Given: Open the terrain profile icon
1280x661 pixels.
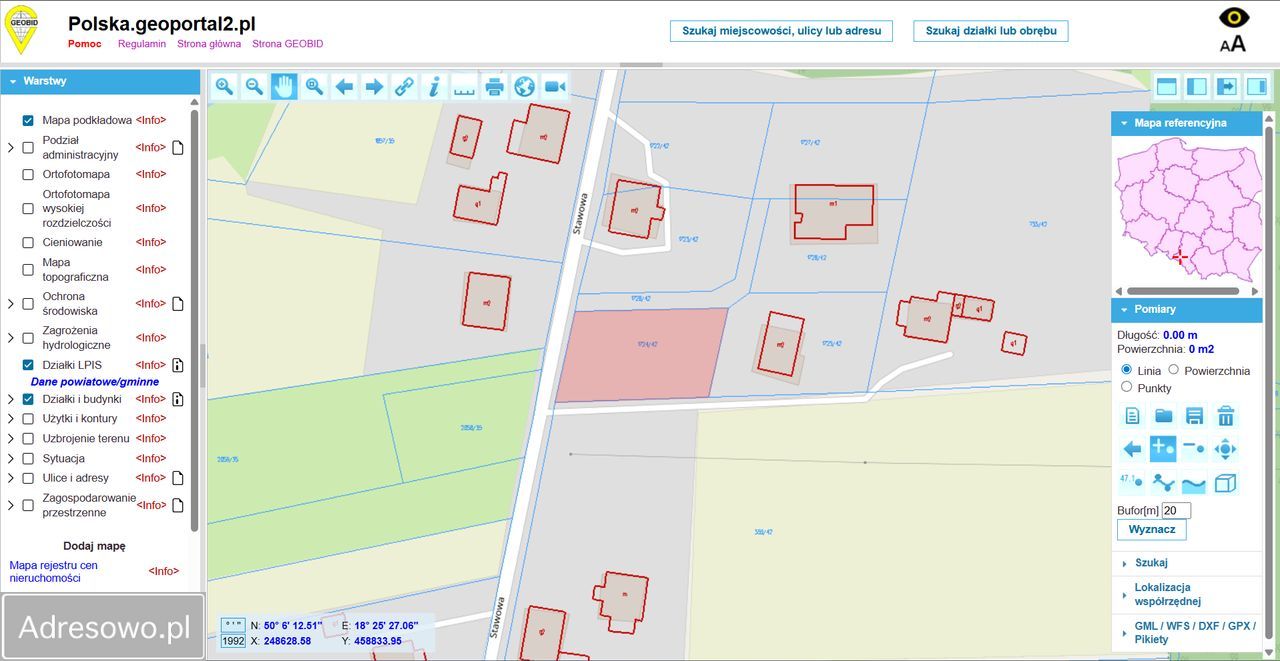Looking at the screenshot, I should [x=1194, y=483].
